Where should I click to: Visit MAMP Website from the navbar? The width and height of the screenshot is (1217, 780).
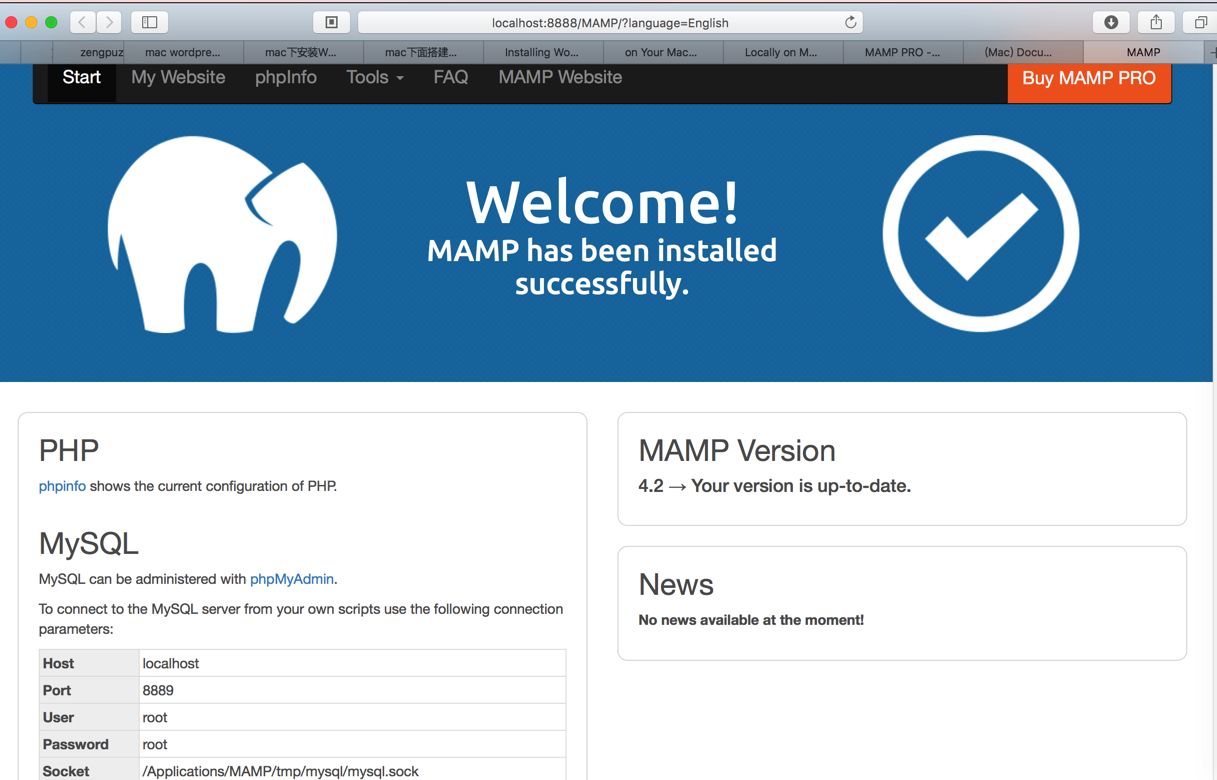pos(560,78)
